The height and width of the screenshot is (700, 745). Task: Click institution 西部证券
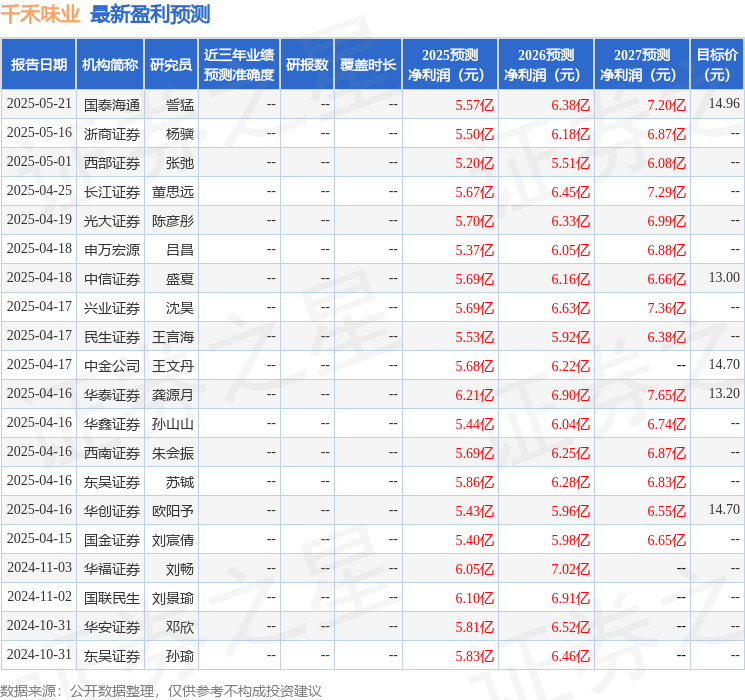(112, 163)
